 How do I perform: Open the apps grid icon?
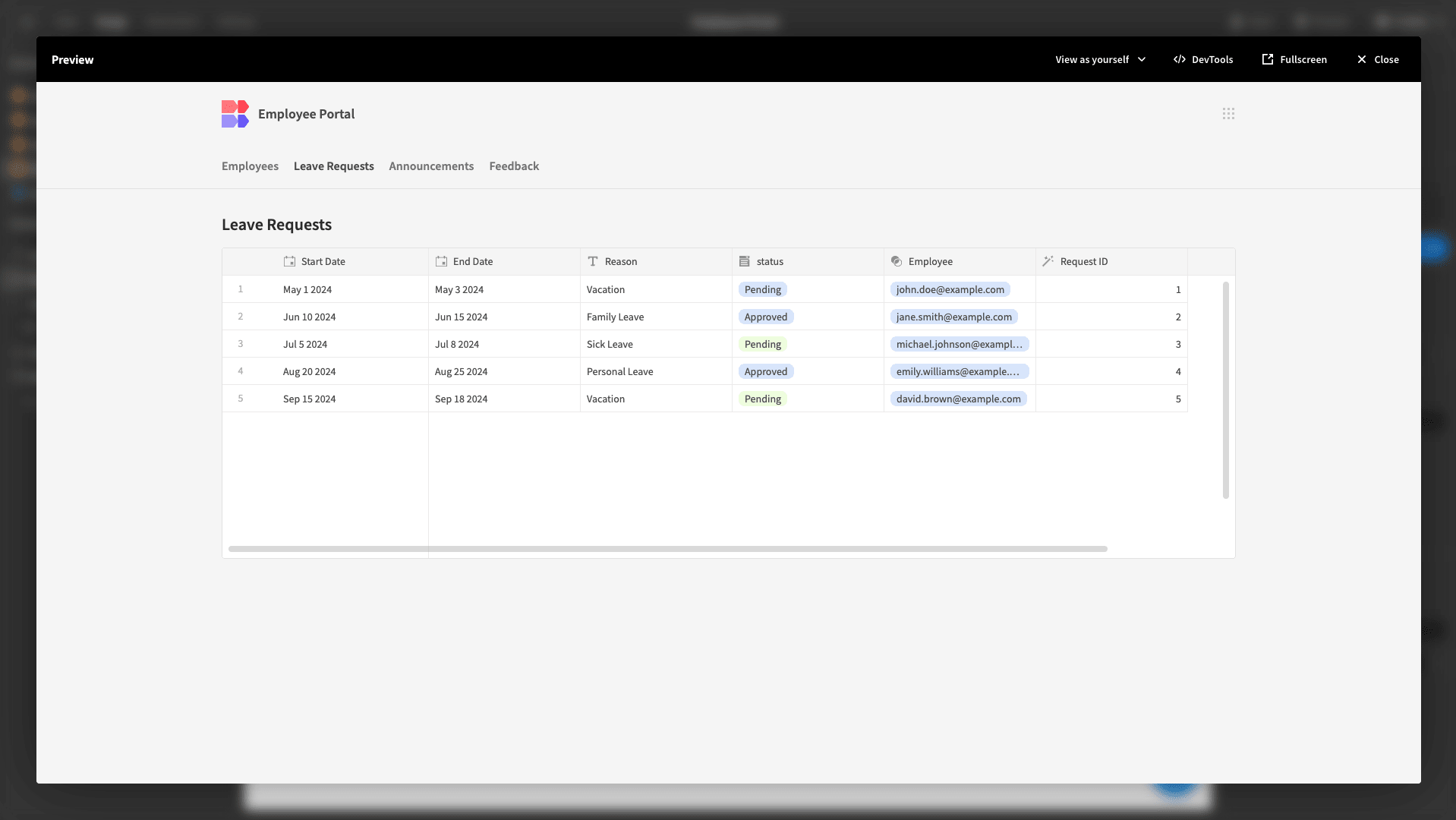coord(1228,114)
